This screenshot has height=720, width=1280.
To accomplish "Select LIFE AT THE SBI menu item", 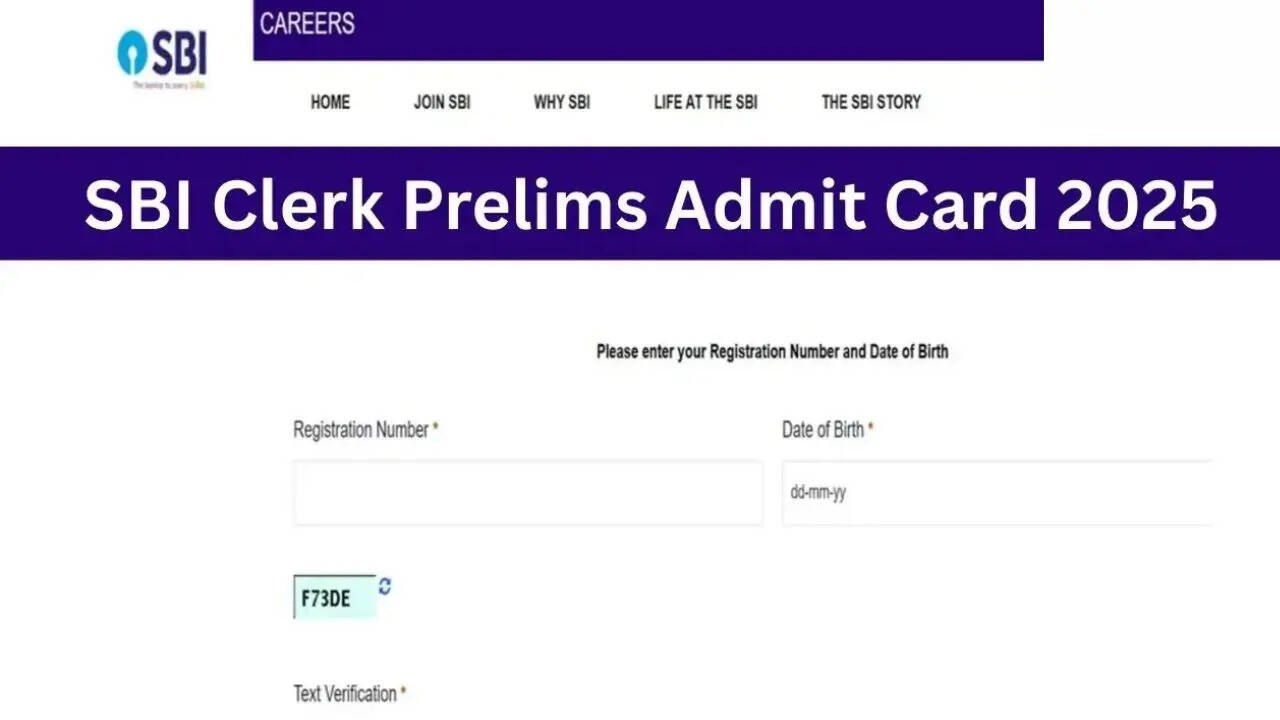I will coord(705,102).
